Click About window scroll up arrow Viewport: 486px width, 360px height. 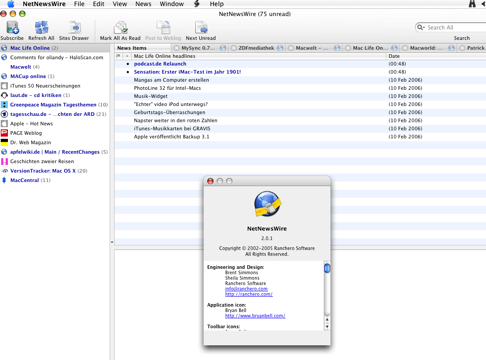[327, 319]
